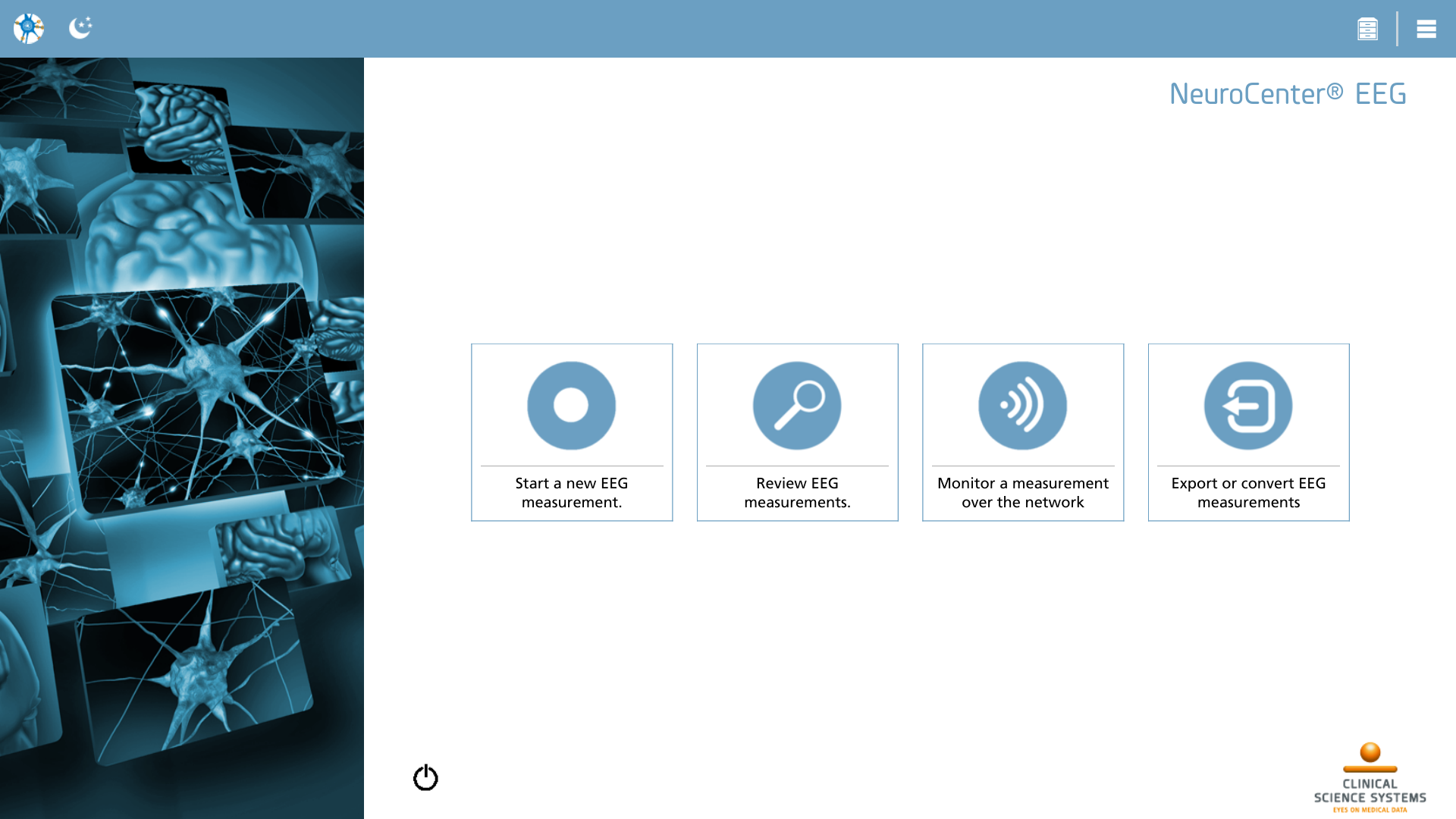Open the NeuroCenter EEG app logo icon
The height and width of the screenshot is (819, 1456).
tap(29, 29)
